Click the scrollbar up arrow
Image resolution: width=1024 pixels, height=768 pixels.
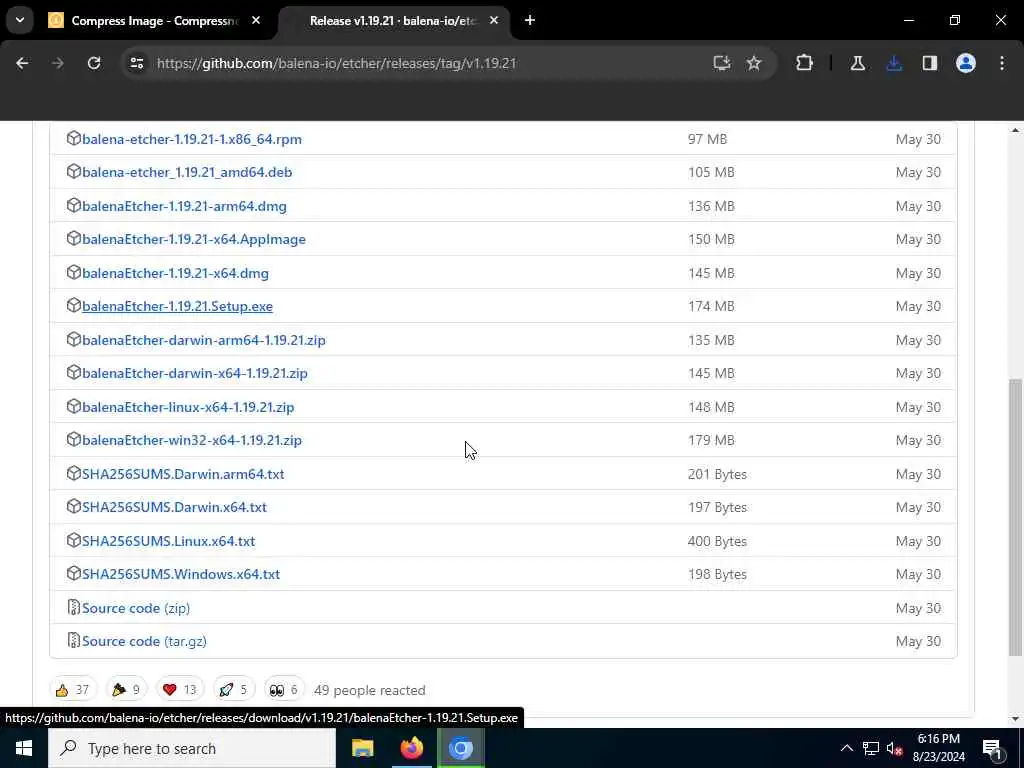click(1015, 131)
